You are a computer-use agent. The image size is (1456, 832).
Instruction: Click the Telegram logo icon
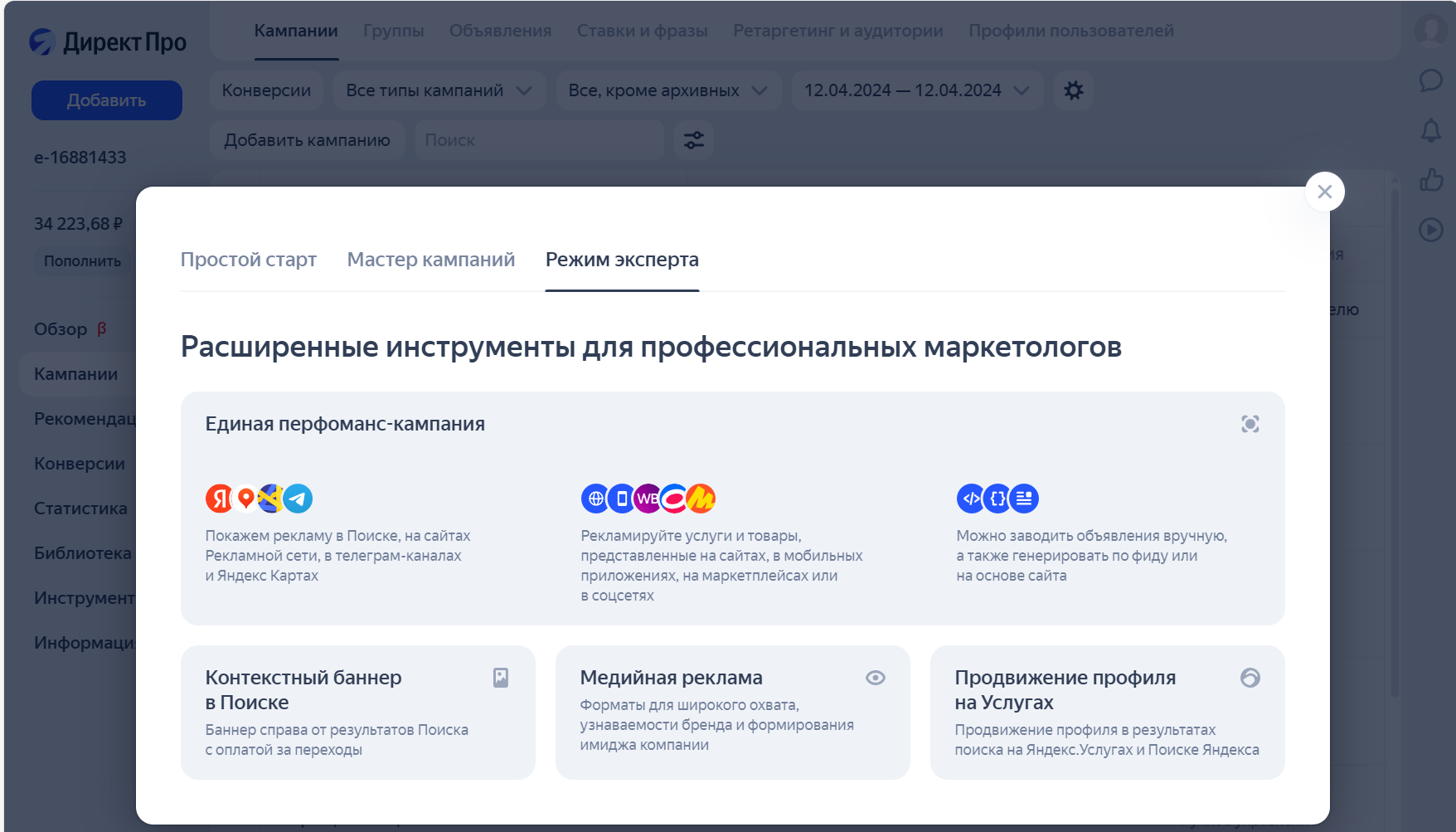click(x=298, y=499)
